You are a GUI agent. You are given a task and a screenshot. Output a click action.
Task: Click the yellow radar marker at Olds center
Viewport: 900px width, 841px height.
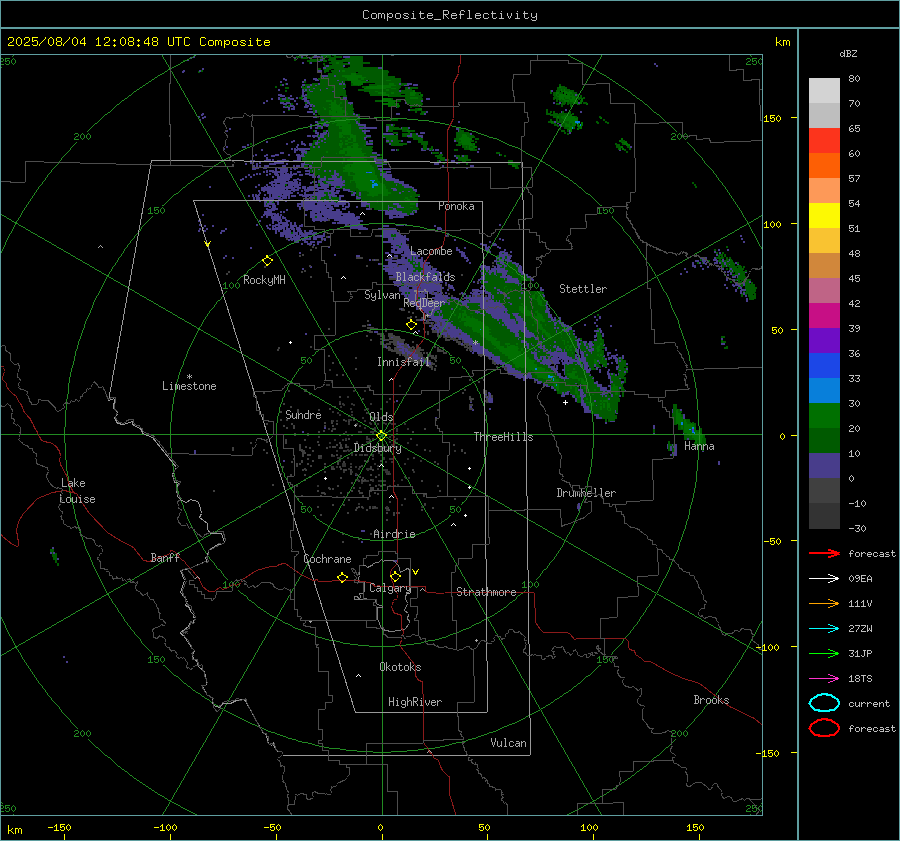pyautogui.click(x=381, y=436)
